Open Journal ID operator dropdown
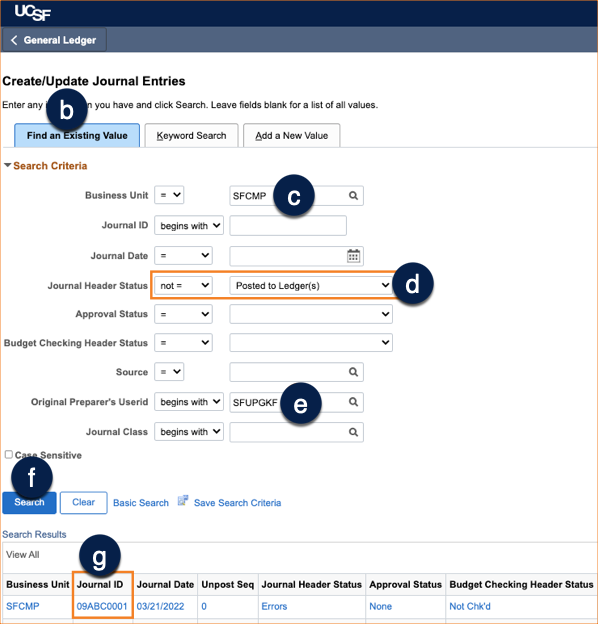The image size is (598, 624). tap(189, 226)
